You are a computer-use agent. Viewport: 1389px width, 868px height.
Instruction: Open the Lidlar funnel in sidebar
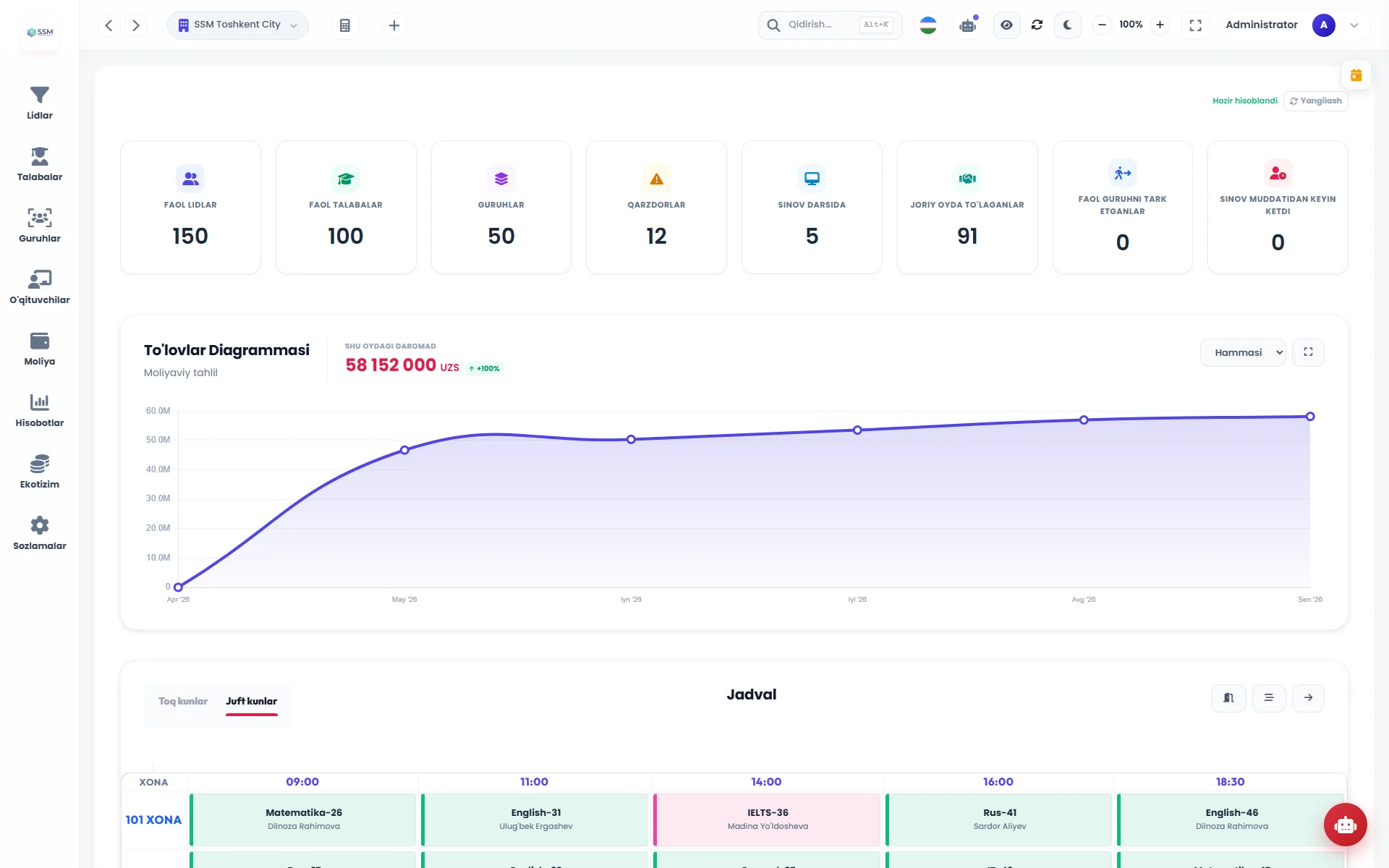tap(39, 103)
